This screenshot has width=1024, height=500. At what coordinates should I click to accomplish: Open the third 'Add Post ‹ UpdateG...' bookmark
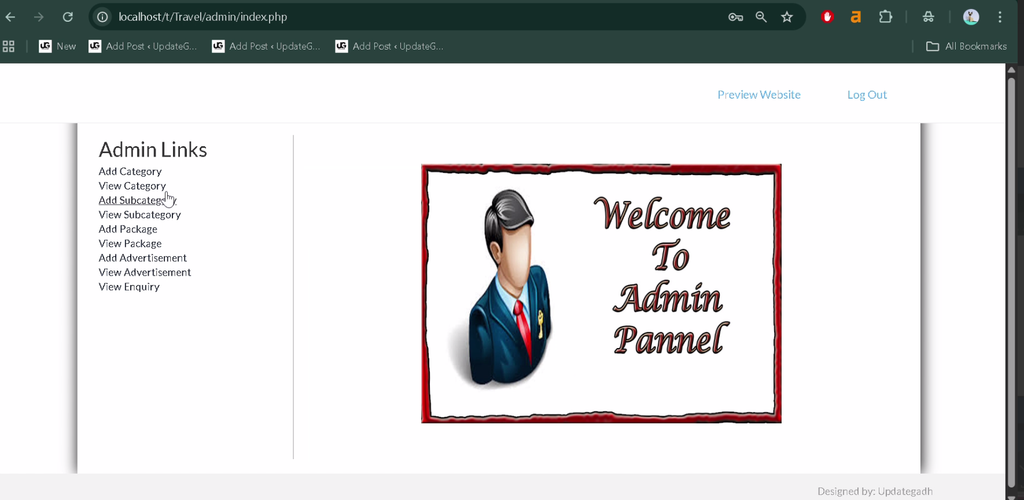pyautogui.click(x=389, y=46)
